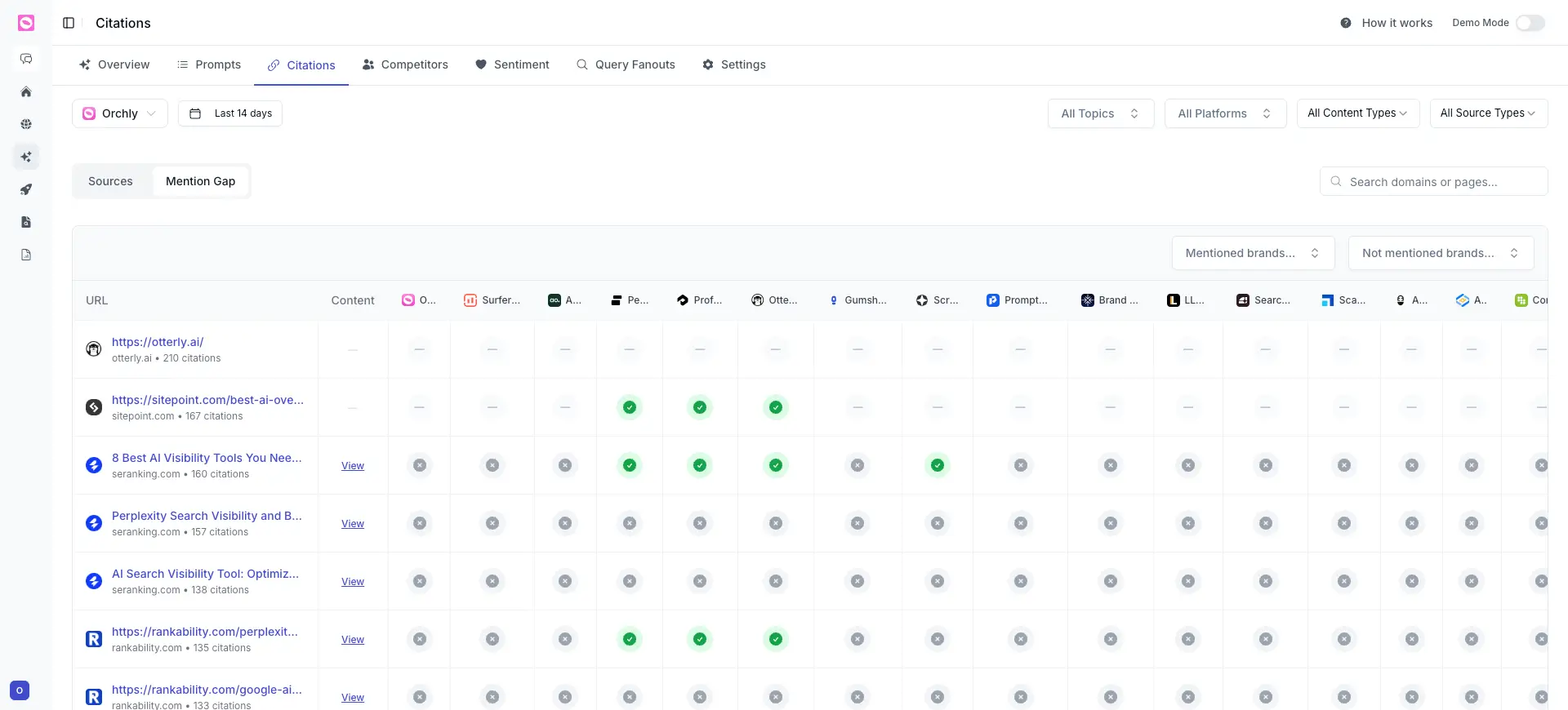Click the Citations page title
The width and height of the screenshot is (1568, 710).
[x=123, y=23]
